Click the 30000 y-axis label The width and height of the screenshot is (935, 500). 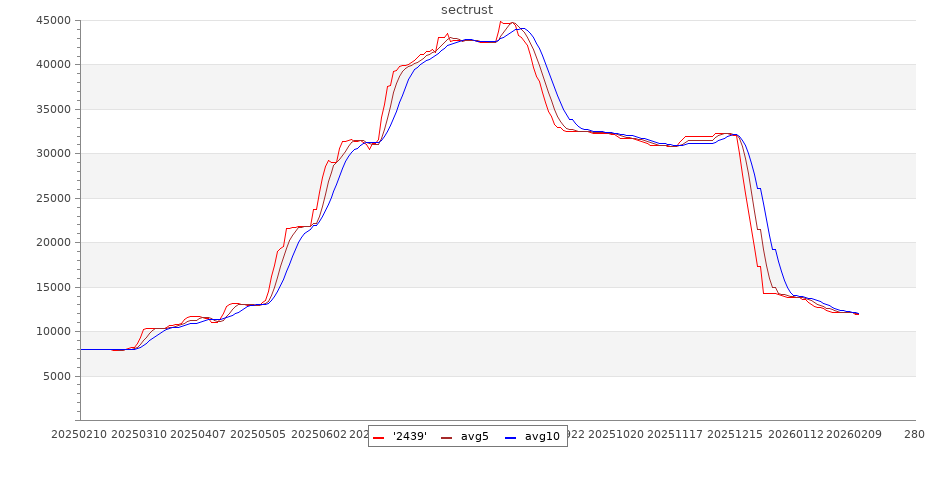click(52, 154)
